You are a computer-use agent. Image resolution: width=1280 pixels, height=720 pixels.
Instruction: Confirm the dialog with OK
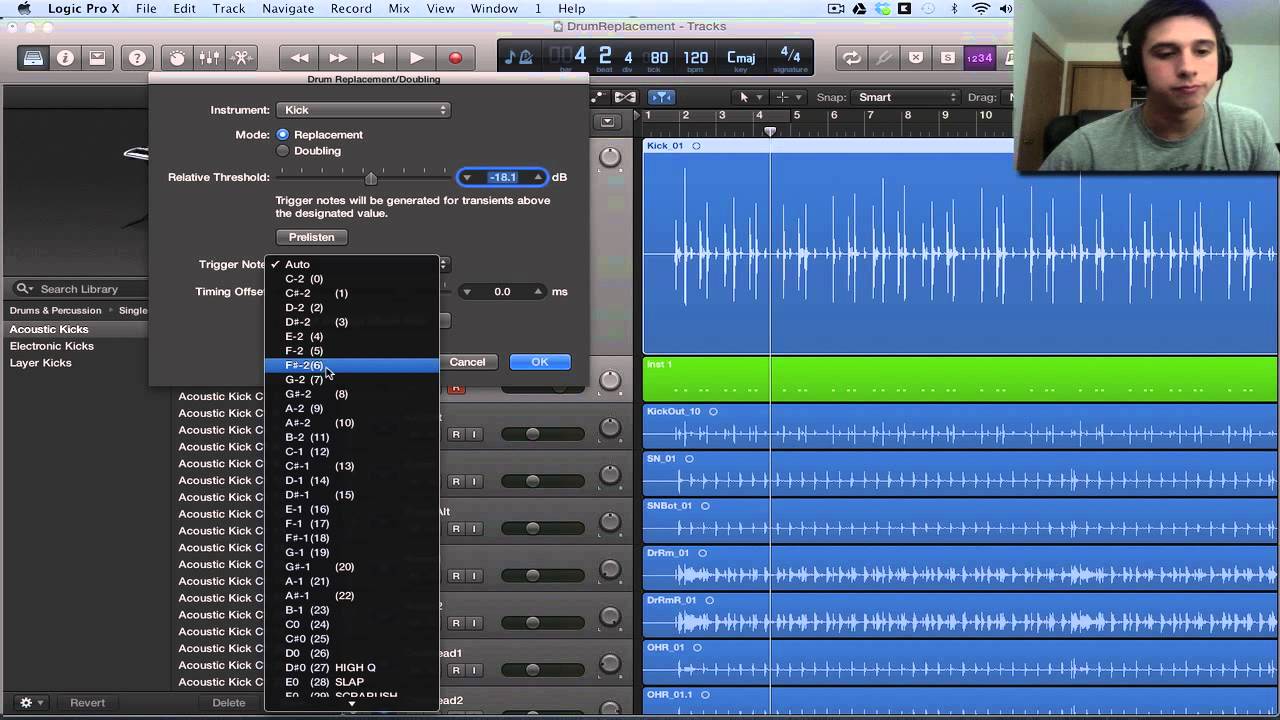pos(540,362)
